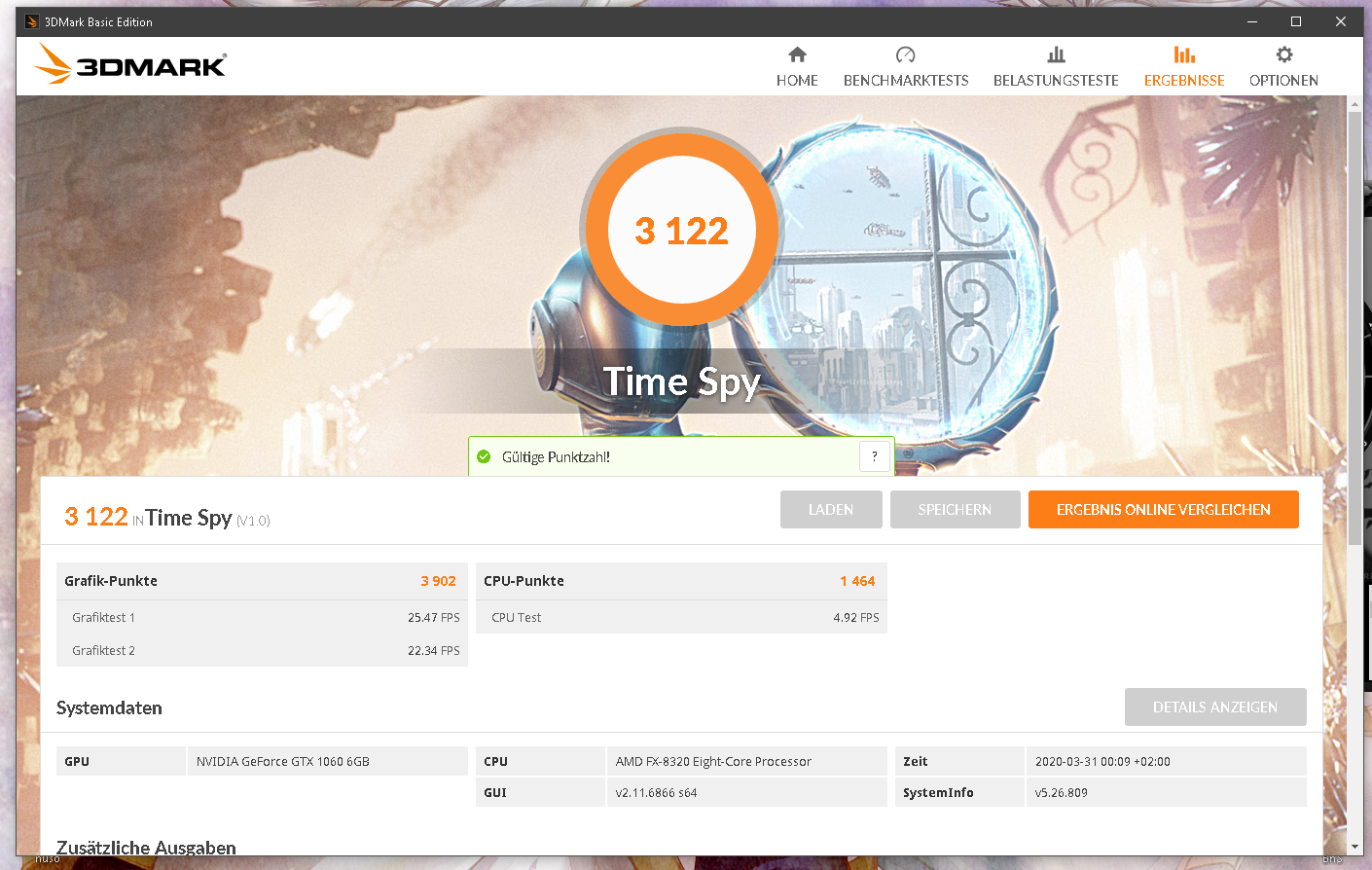Click ERGEBNIS ONLINE VERGLEICHEN button
Viewport: 1372px width, 870px height.
[1163, 509]
